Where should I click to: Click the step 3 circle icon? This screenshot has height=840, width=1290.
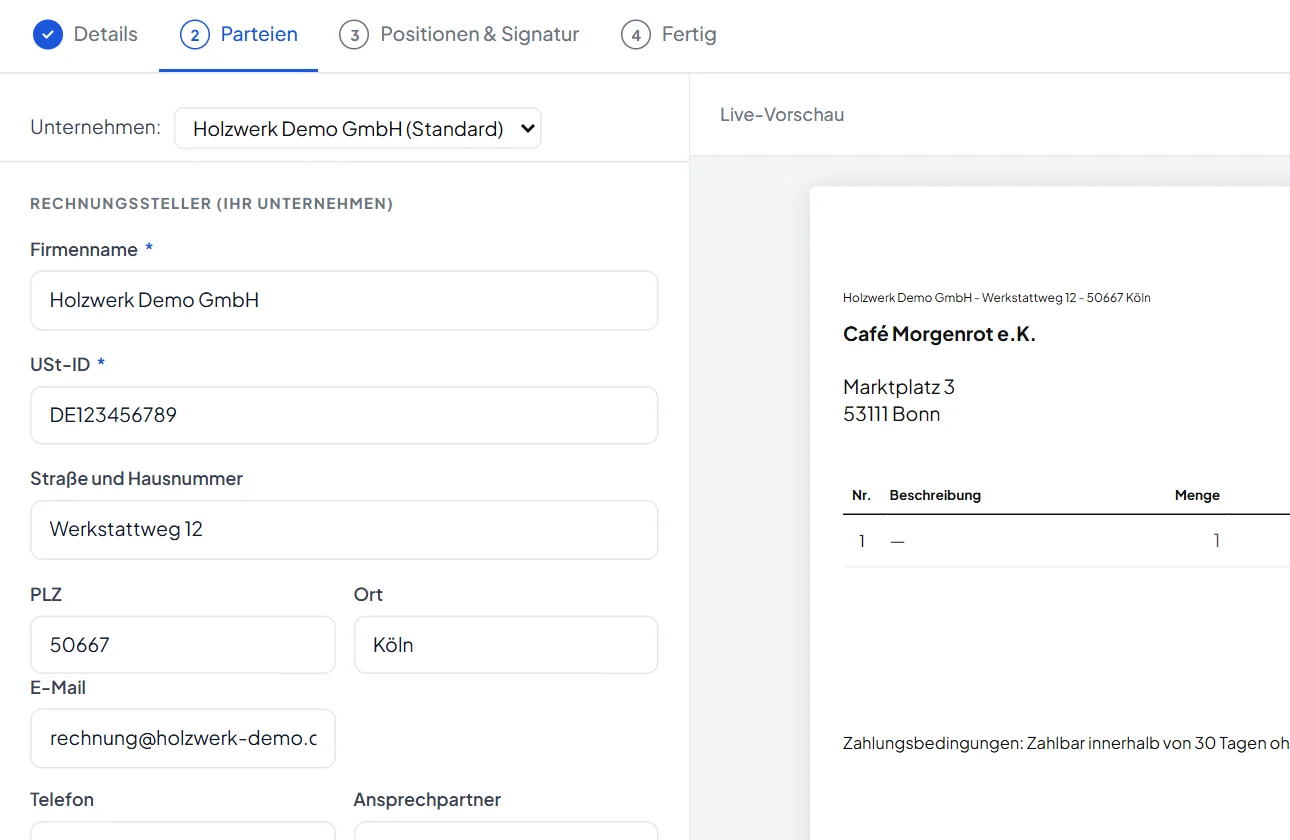pyautogui.click(x=354, y=35)
